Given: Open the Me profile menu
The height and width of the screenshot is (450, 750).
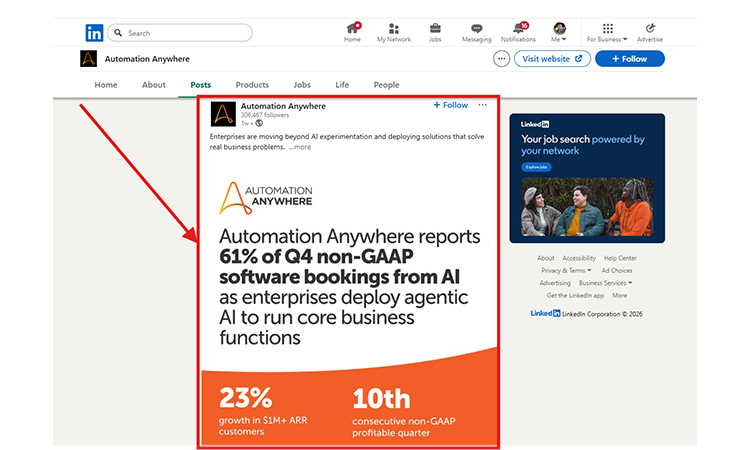Looking at the screenshot, I should pos(559,32).
